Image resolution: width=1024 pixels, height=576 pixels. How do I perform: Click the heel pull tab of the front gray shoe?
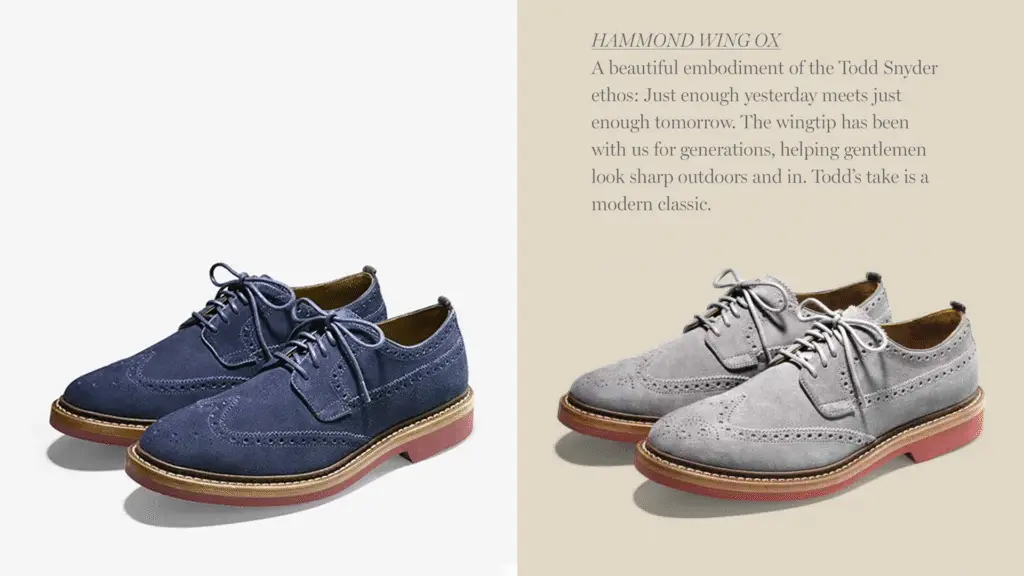tap(957, 306)
